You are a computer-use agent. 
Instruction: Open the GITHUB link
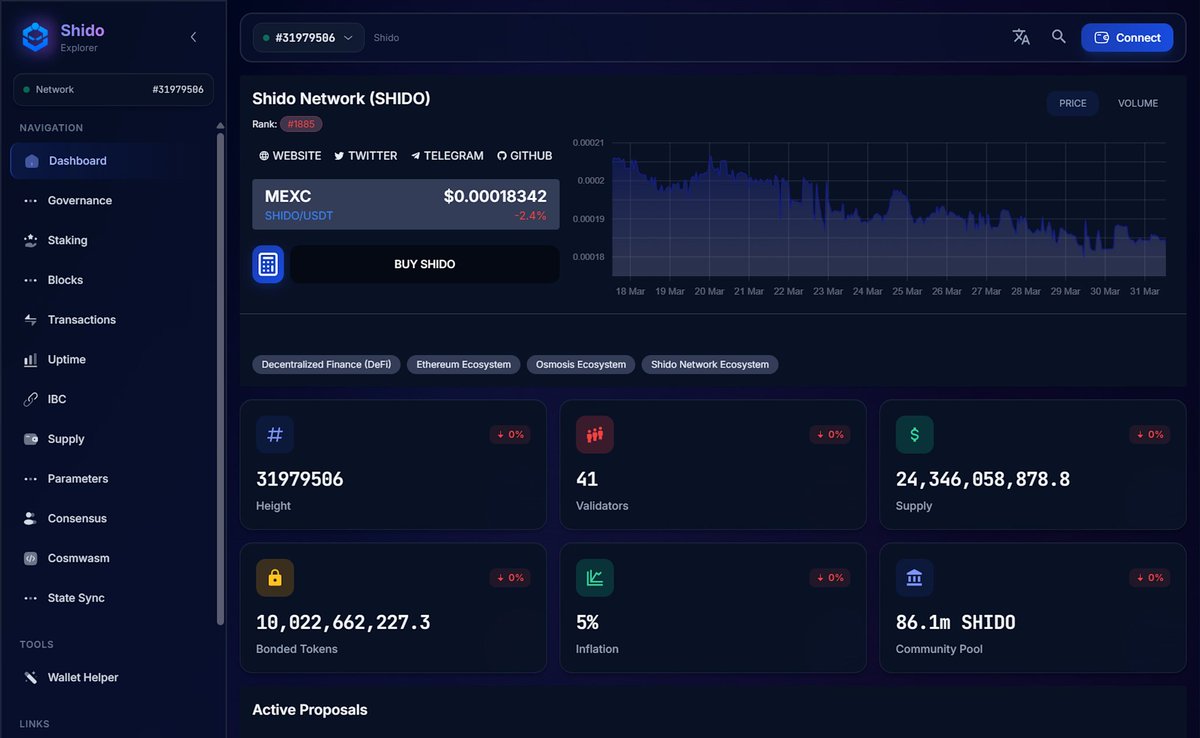point(524,156)
